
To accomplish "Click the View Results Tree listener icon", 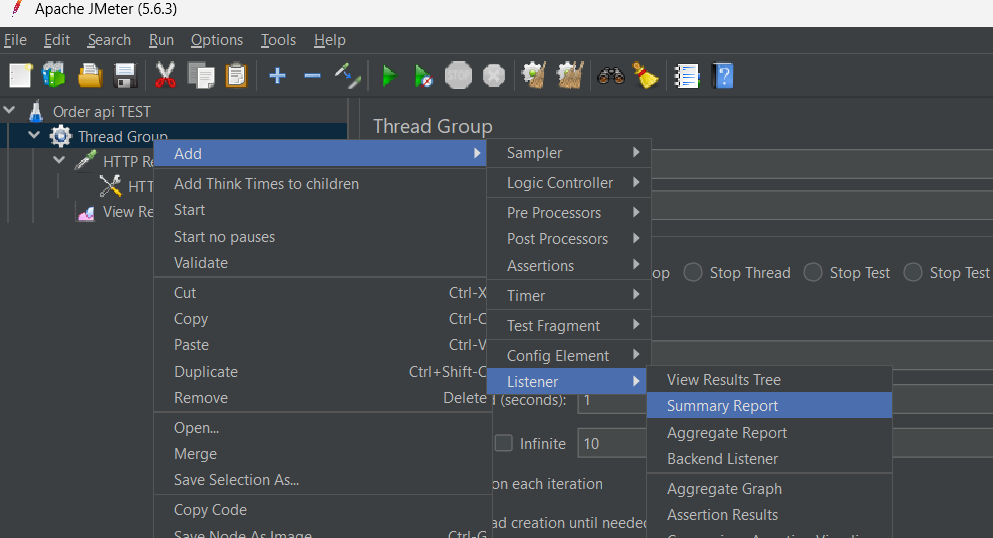I will point(86,213).
